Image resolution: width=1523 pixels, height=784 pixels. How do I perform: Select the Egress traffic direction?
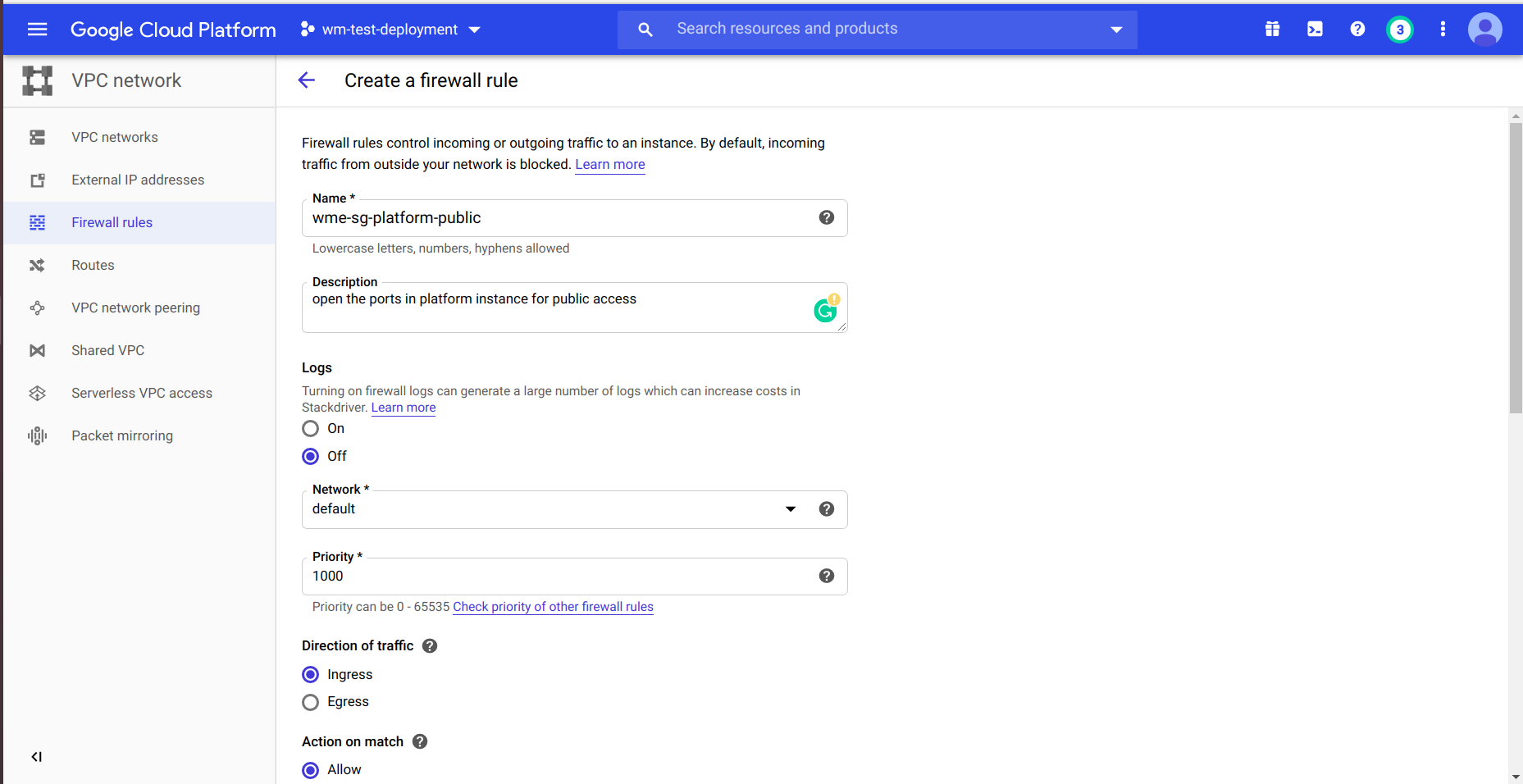click(x=311, y=702)
